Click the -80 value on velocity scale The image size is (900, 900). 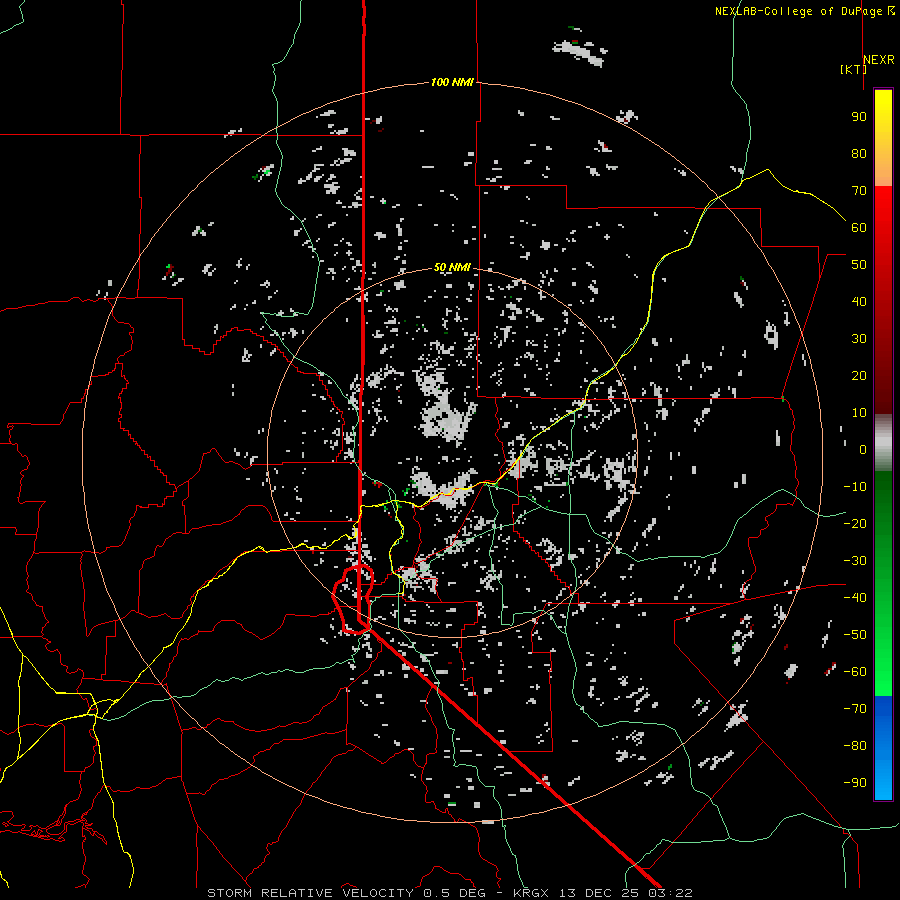coord(855,746)
